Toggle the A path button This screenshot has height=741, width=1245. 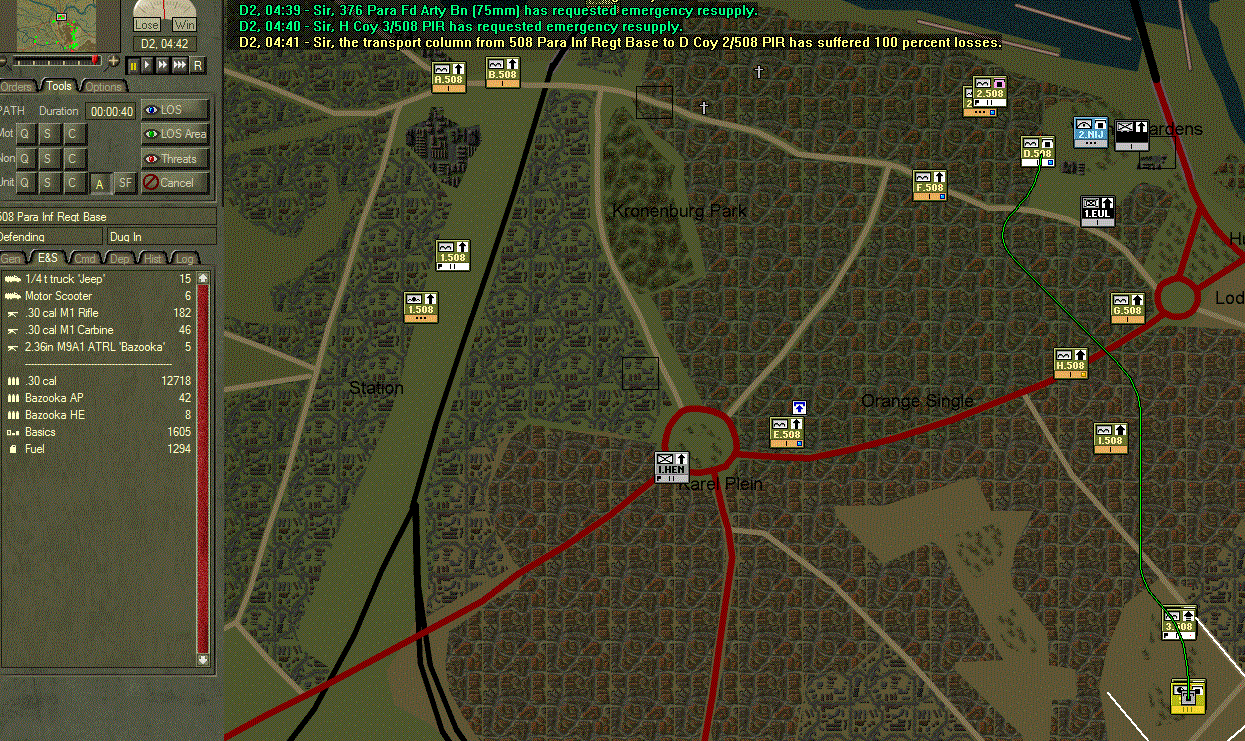[x=99, y=183]
